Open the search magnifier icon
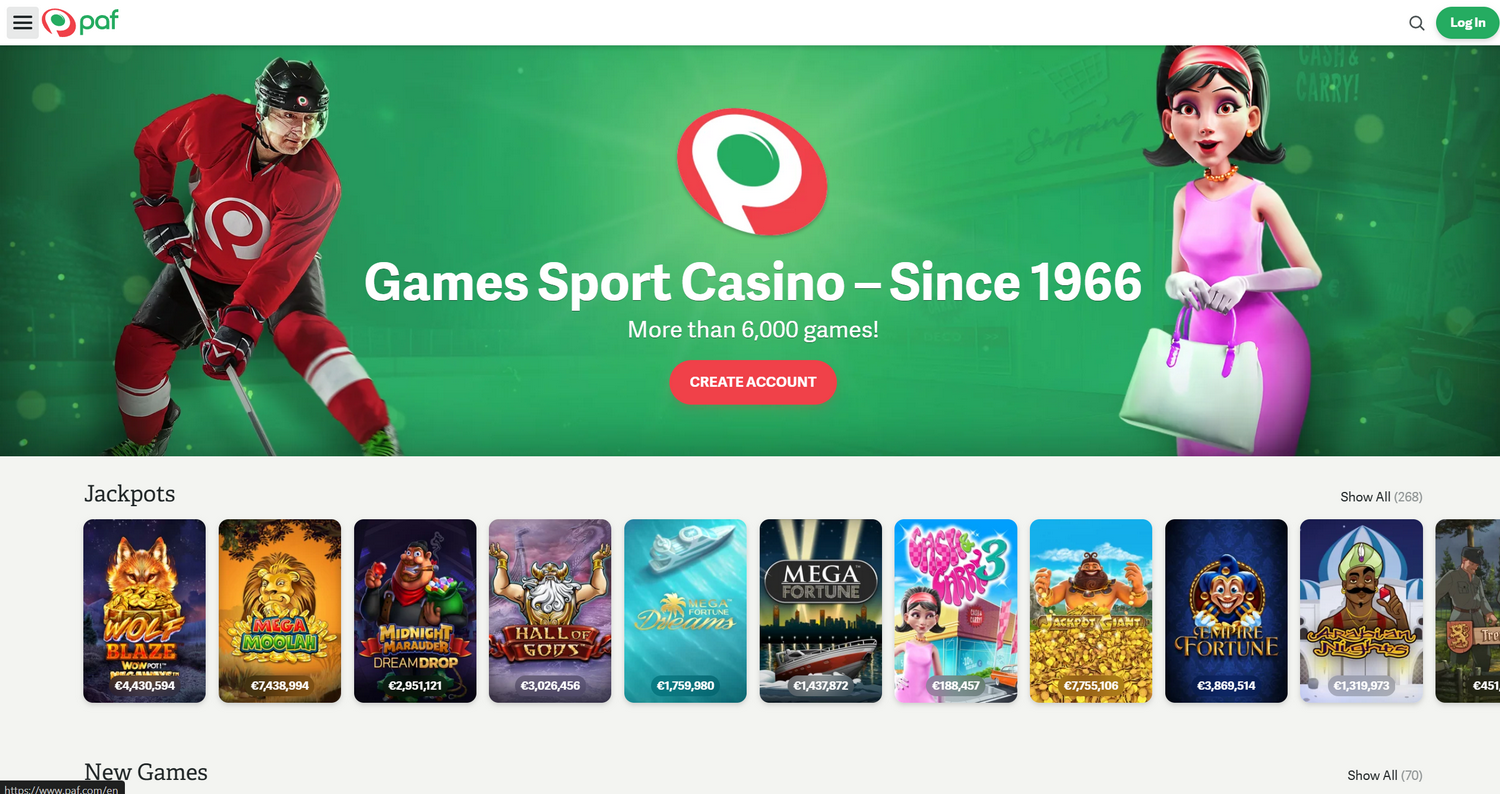This screenshot has width=1500, height=794. coord(1416,23)
